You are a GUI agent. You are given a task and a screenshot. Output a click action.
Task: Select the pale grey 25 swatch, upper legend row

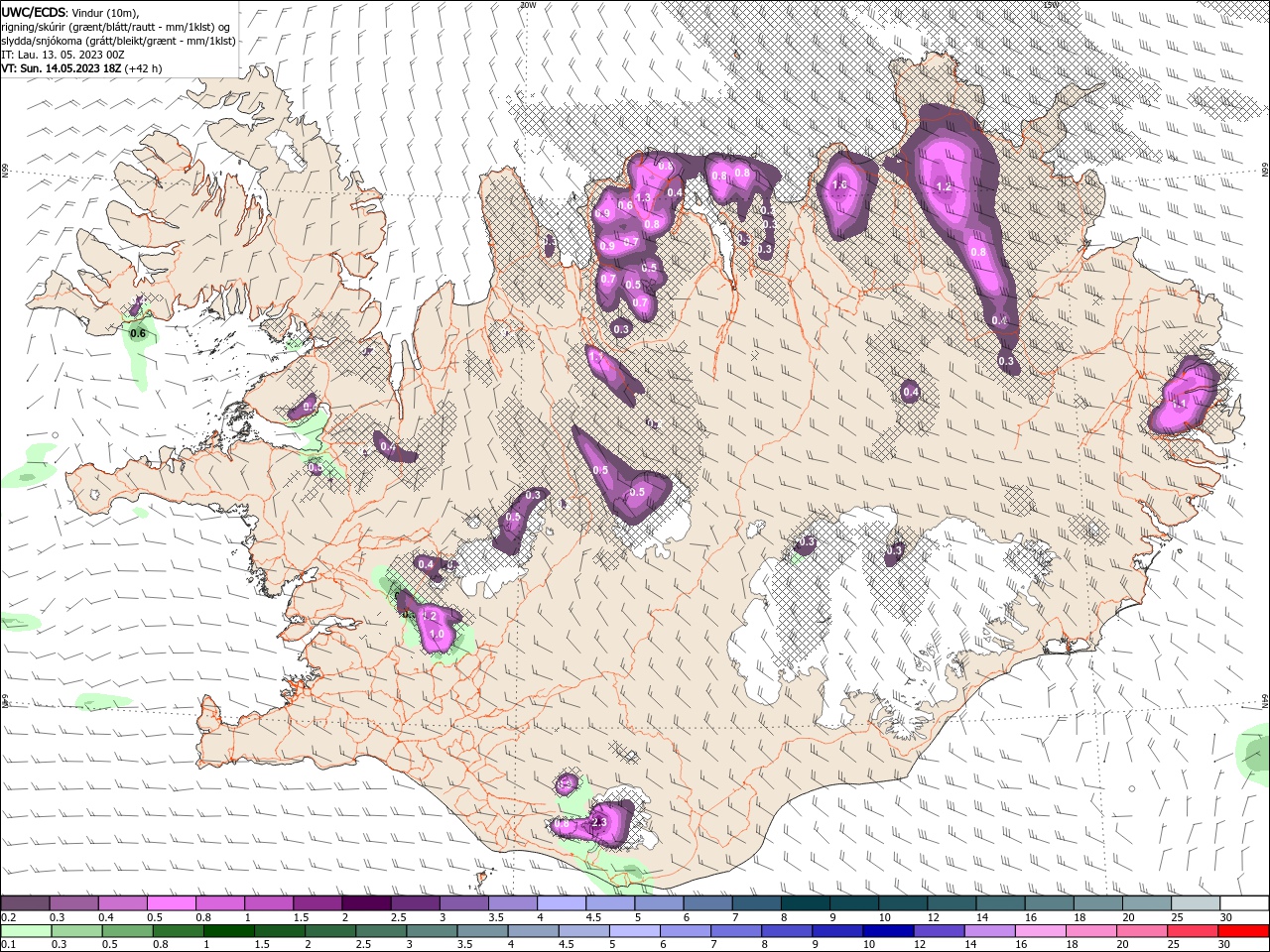(x=1195, y=903)
